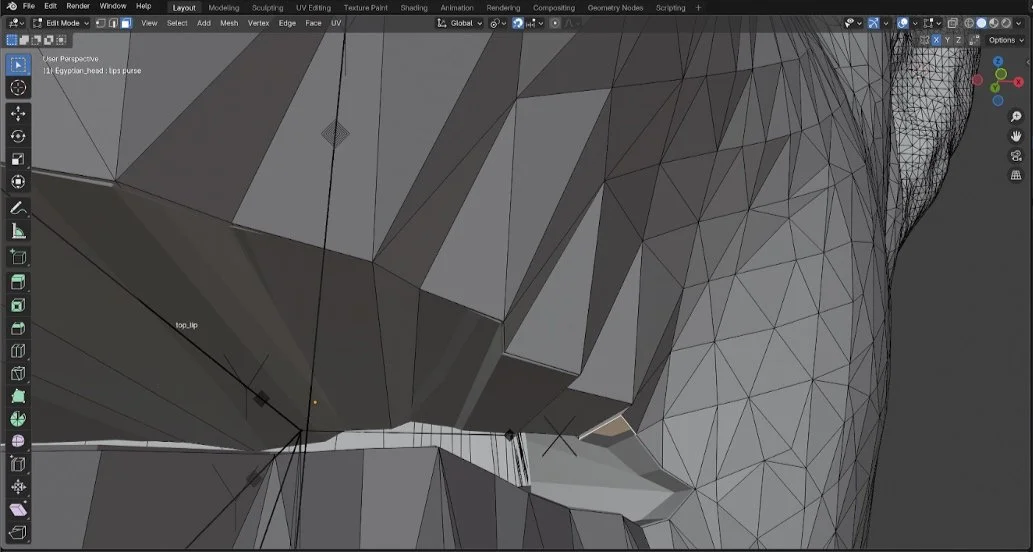1033x552 pixels.
Task: Expand the Options dropdown
Action: [x=1005, y=40]
